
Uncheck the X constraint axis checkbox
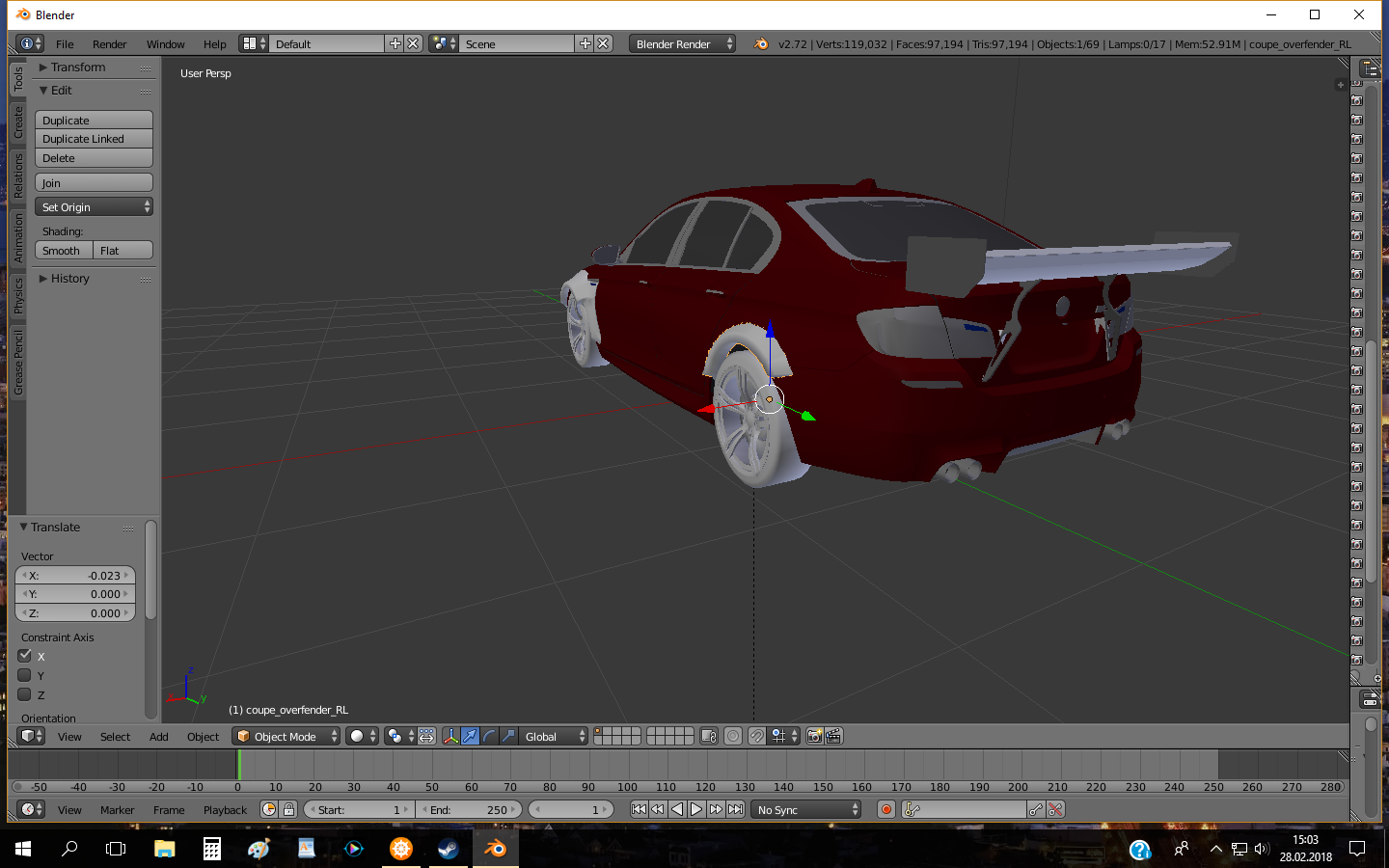pyautogui.click(x=25, y=656)
